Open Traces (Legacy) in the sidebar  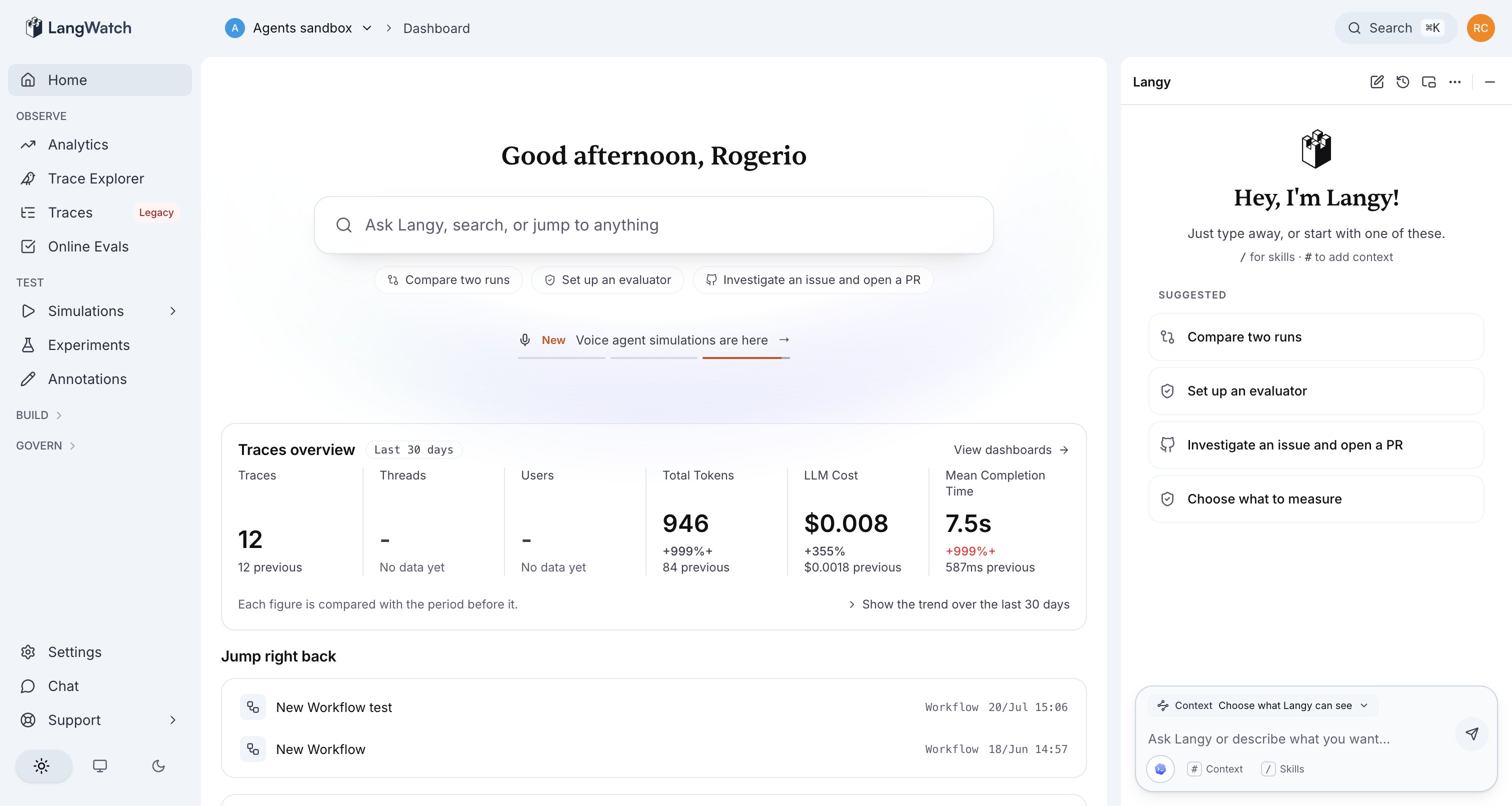point(100,212)
